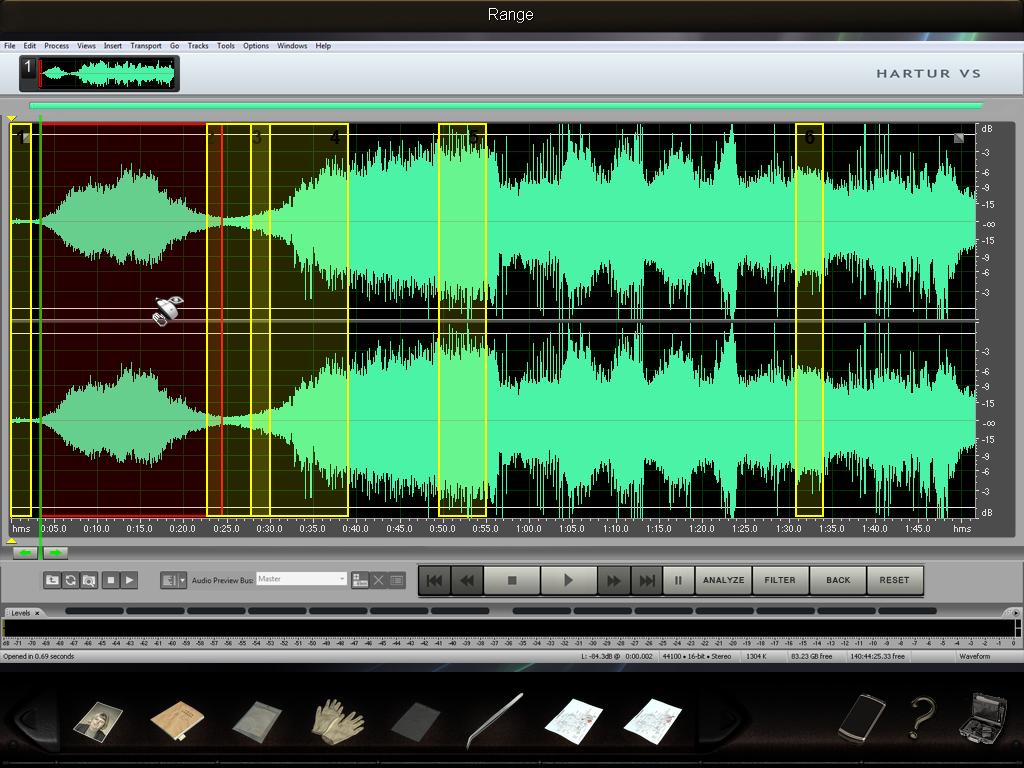Click the 44100 16-bit Stereo status entry

697,656
